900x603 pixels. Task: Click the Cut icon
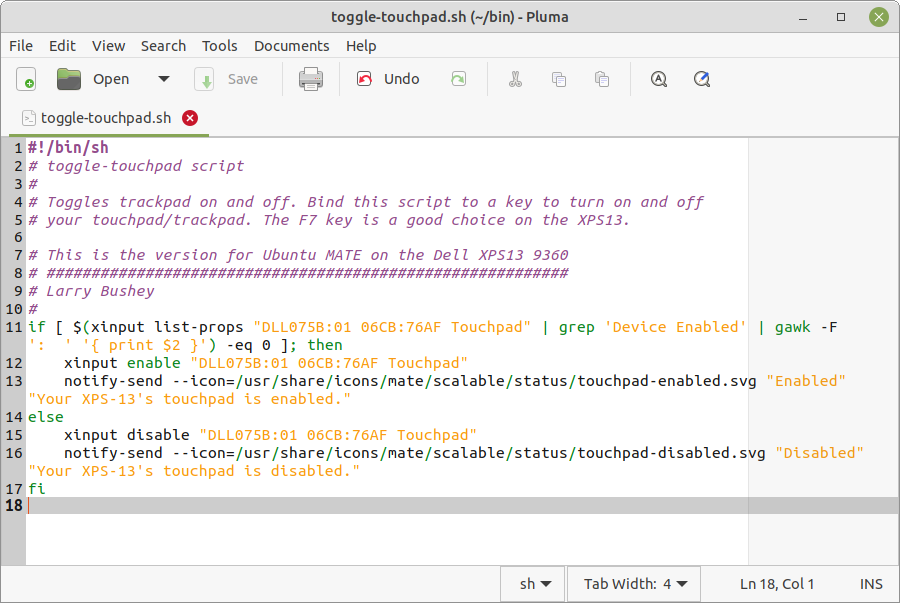[x=516, y=79]
